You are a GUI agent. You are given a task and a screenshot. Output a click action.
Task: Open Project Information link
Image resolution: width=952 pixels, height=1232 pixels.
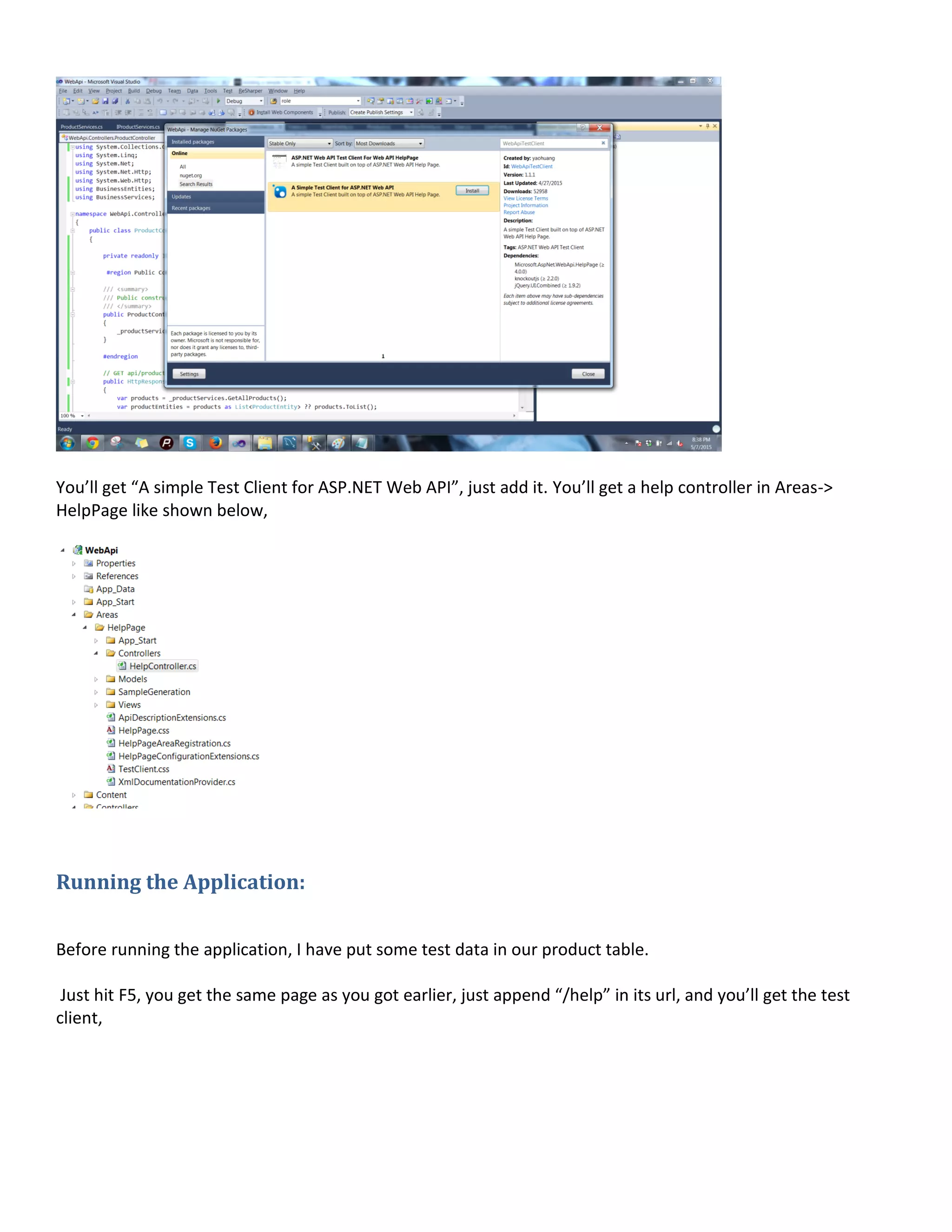coord(526,205)
